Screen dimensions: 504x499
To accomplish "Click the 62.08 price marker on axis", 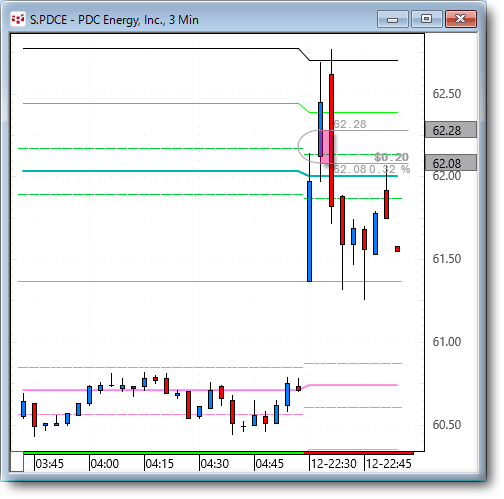I will [x=450, y=163].
